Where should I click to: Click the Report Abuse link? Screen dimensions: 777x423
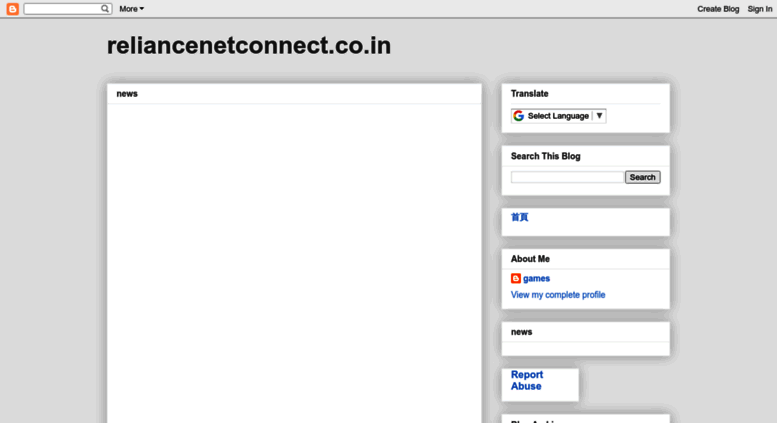pyautogui.click(x=527, y=380)
